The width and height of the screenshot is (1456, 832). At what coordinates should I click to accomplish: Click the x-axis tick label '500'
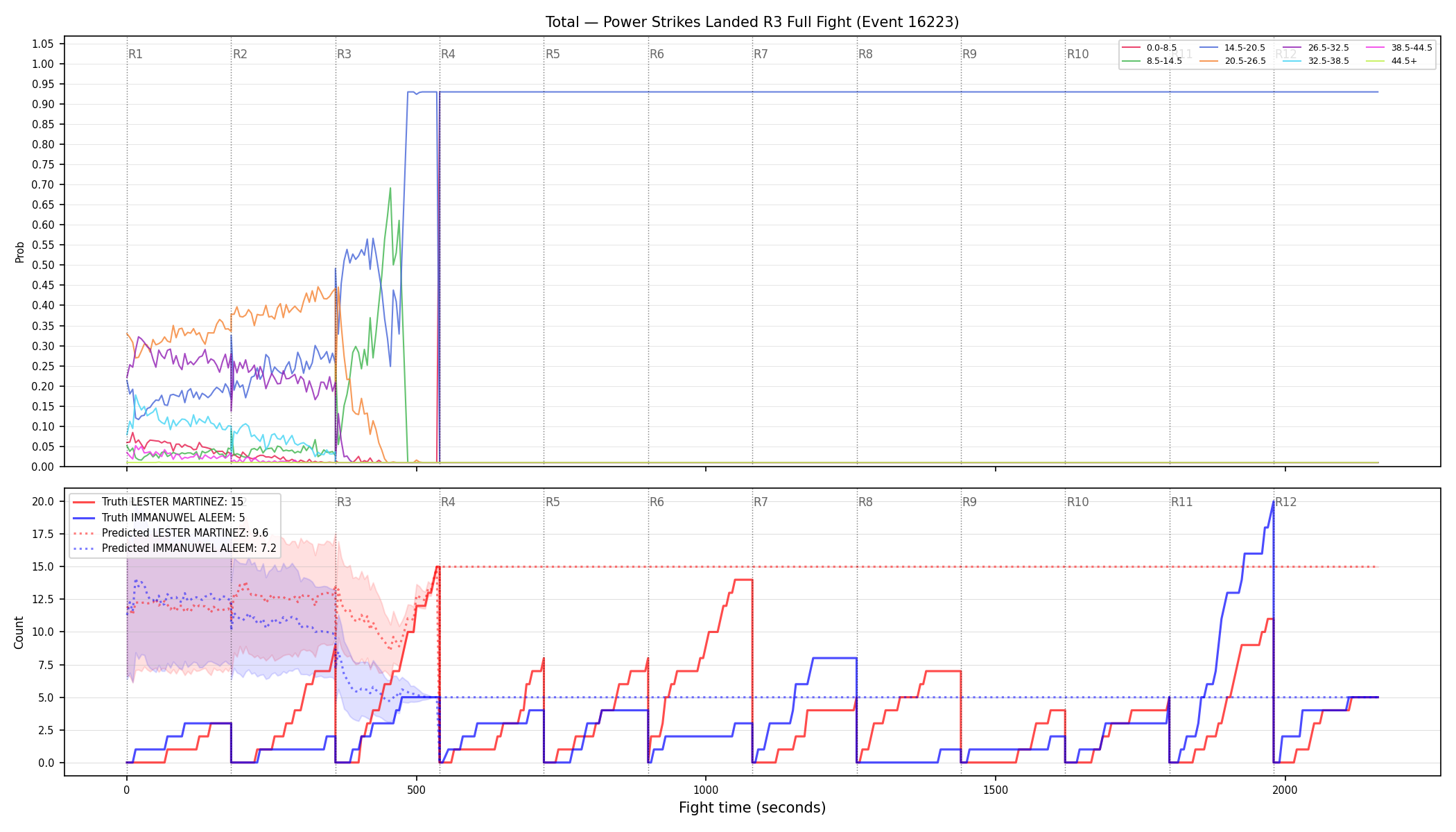416,790
